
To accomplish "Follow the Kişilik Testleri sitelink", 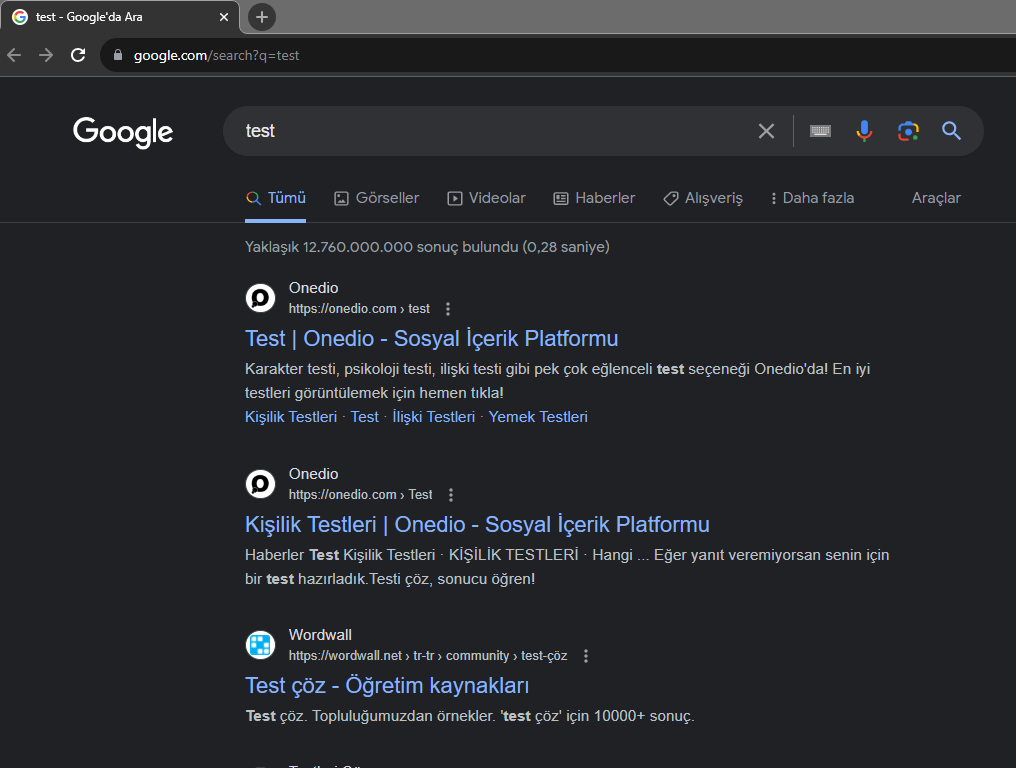I will coord(291,417).
